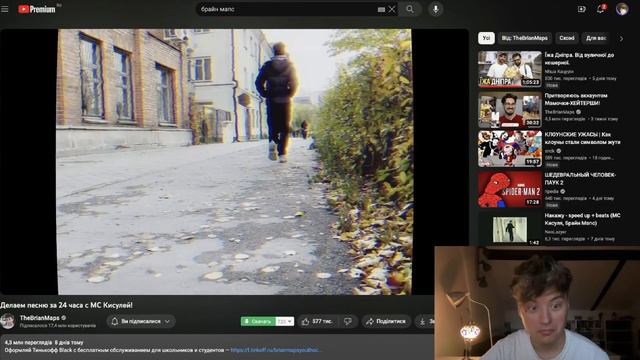Select the Схожі filter chip

coord(567,38)
